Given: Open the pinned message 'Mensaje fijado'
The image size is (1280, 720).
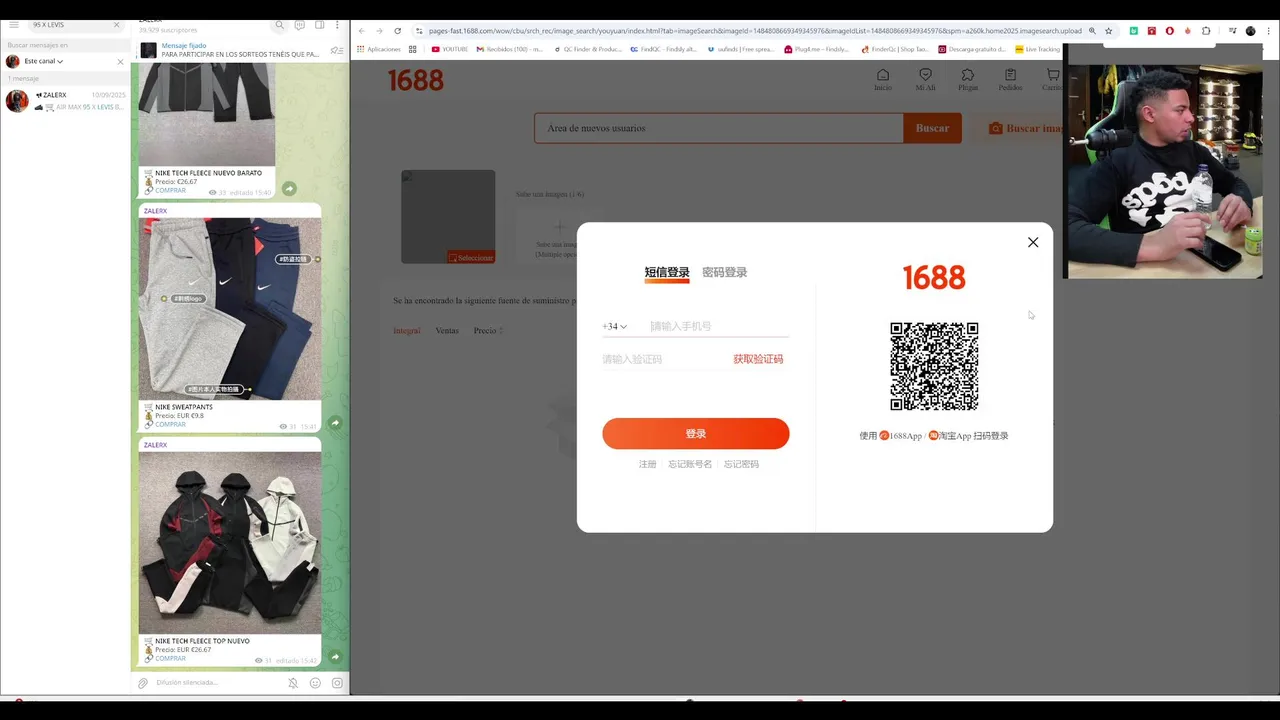Looking at the screenshot, I should 240,50.
